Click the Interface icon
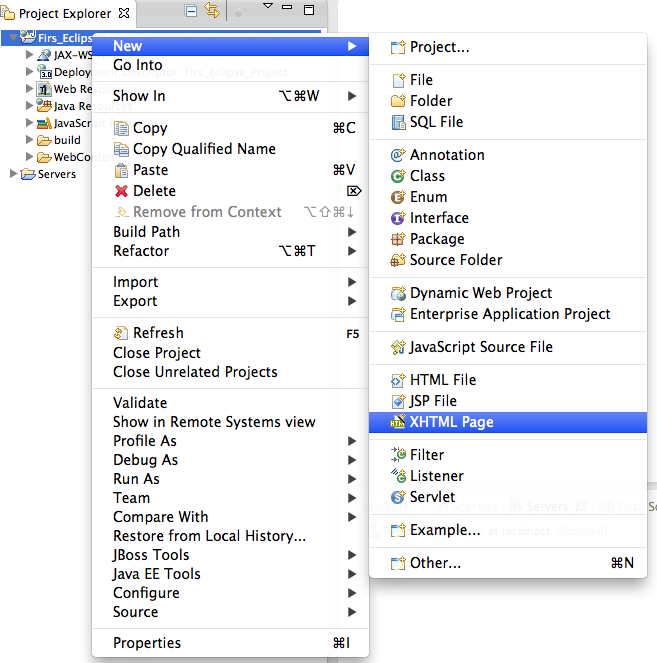 (x=398, y=218)
